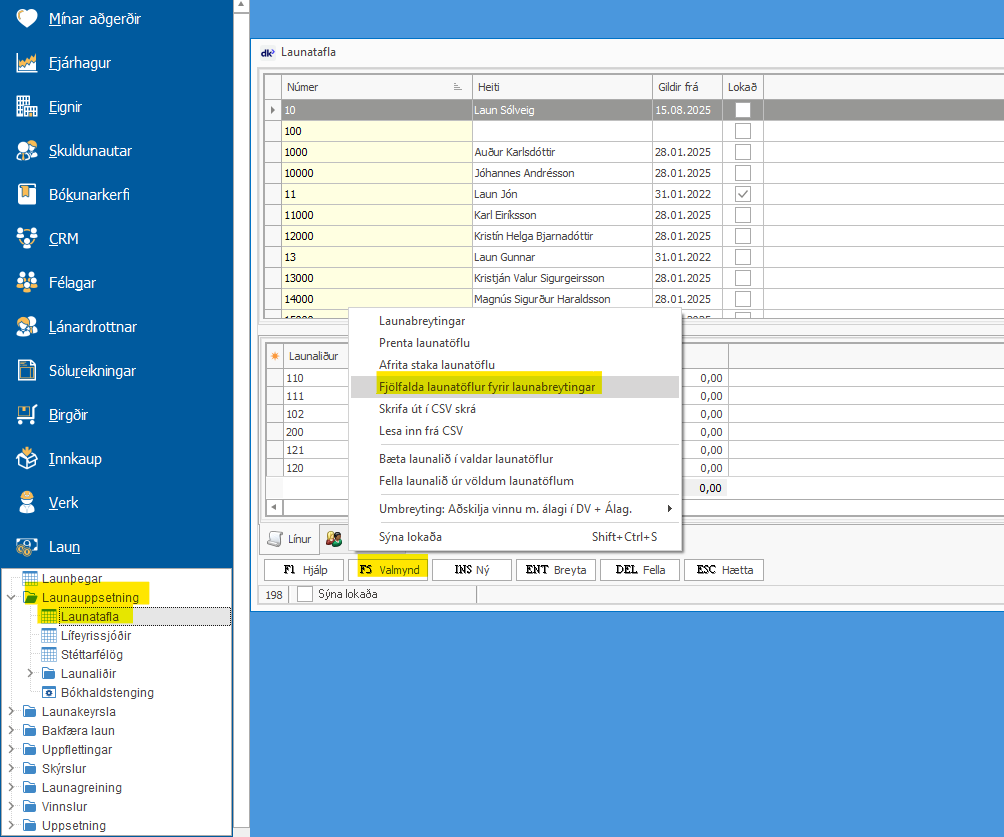Click the Eignir building icon
1004x837 pixels.
tap(27, 107)
